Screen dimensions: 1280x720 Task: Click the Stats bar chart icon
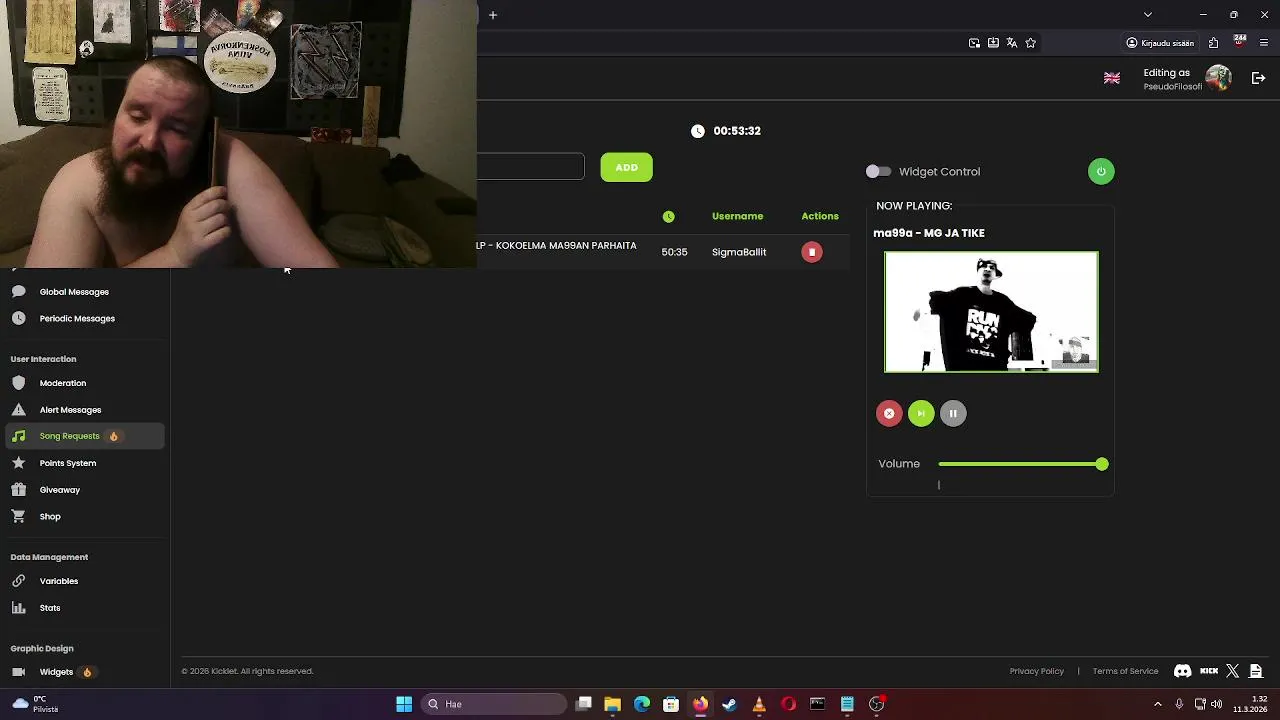tap(18, 608)
